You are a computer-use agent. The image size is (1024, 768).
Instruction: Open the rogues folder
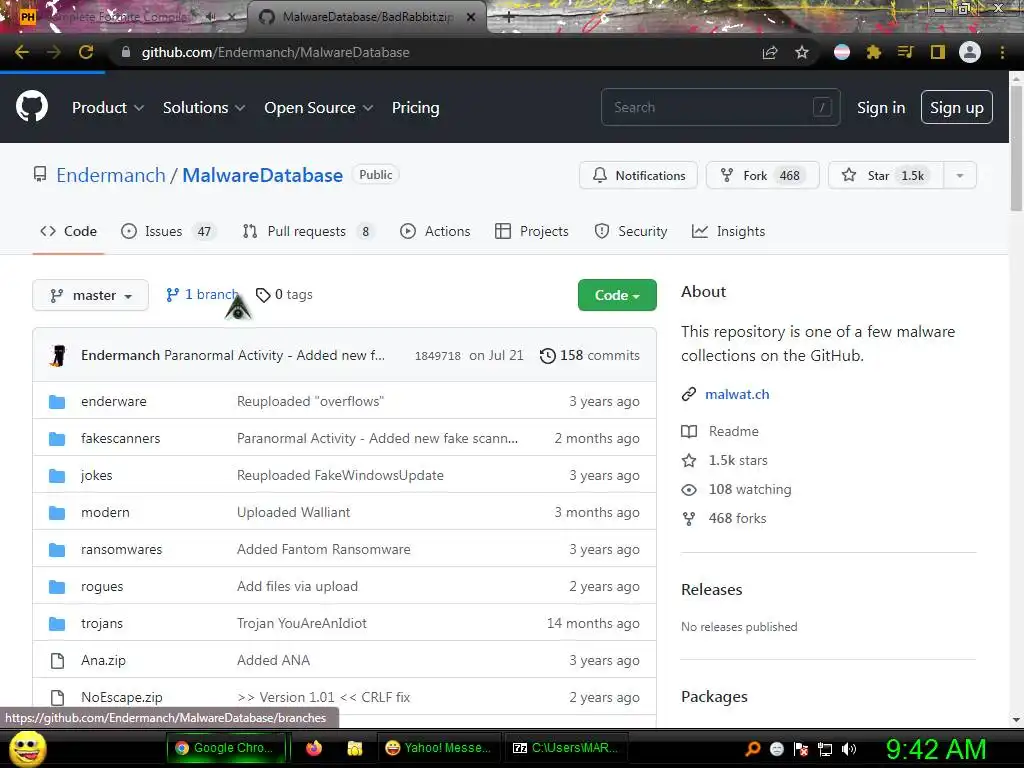click(x=102, y=586)
